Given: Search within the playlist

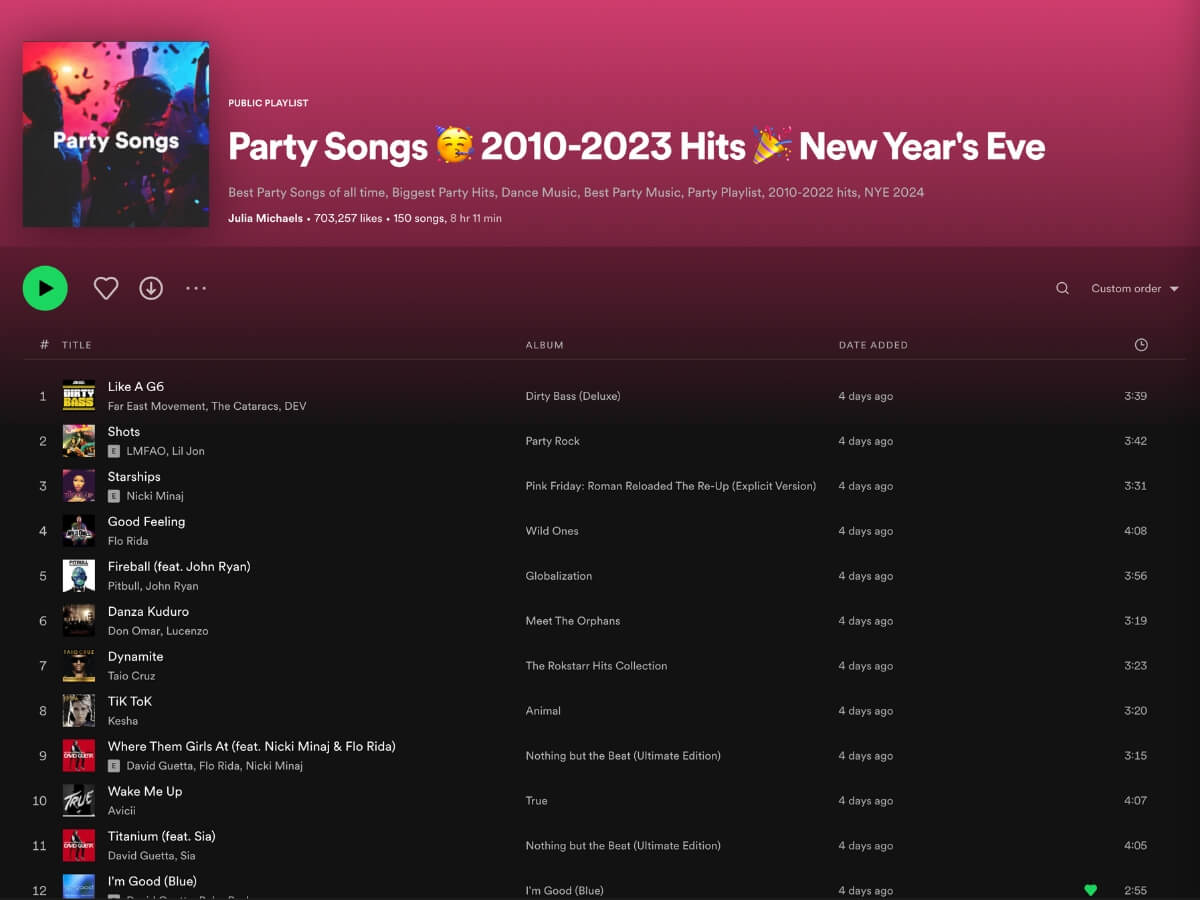Looking at the screenshot, I should pos(1062,288).
